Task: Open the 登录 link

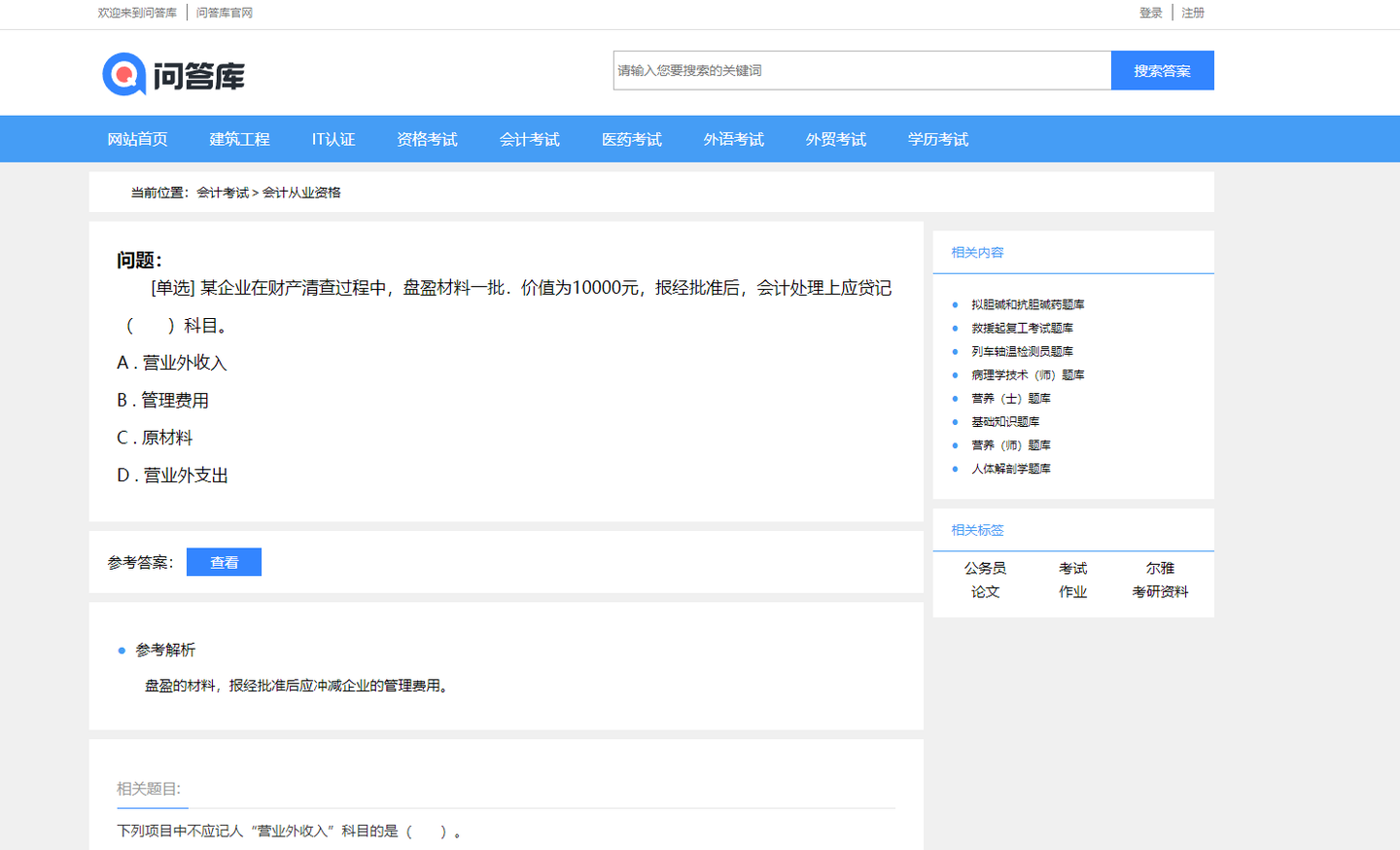Action: (x=1151, y=13)
